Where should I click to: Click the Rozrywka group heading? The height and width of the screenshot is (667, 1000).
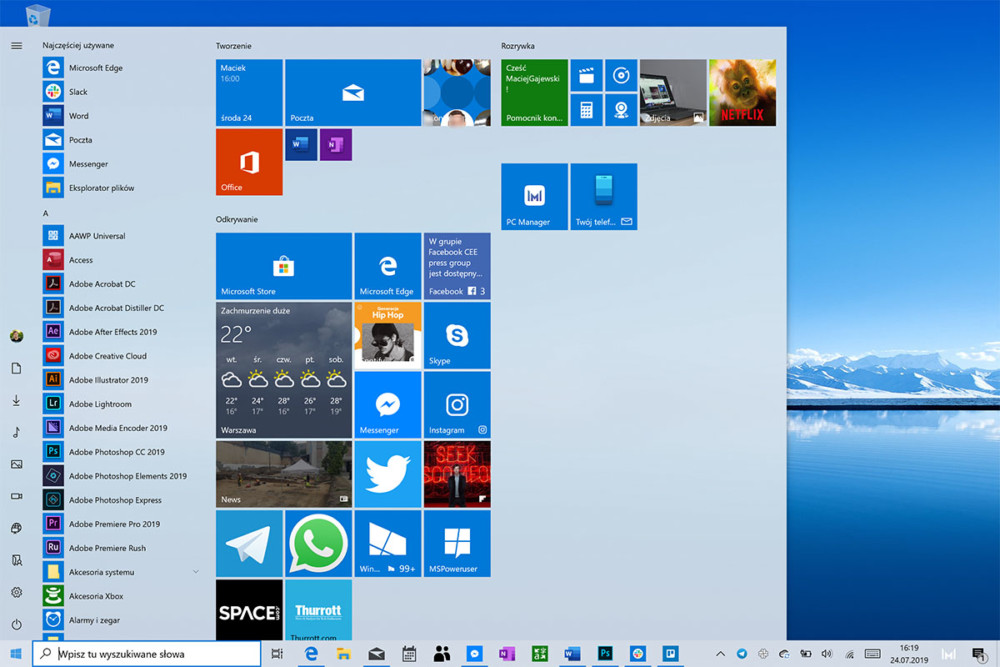(518, 46)
